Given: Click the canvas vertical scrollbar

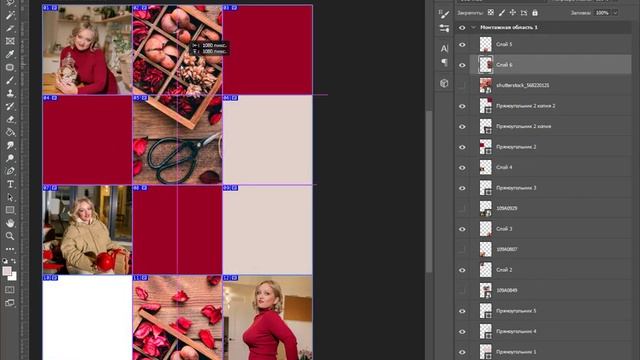Looking at the screenshot, I should click(x=429, y=192).
